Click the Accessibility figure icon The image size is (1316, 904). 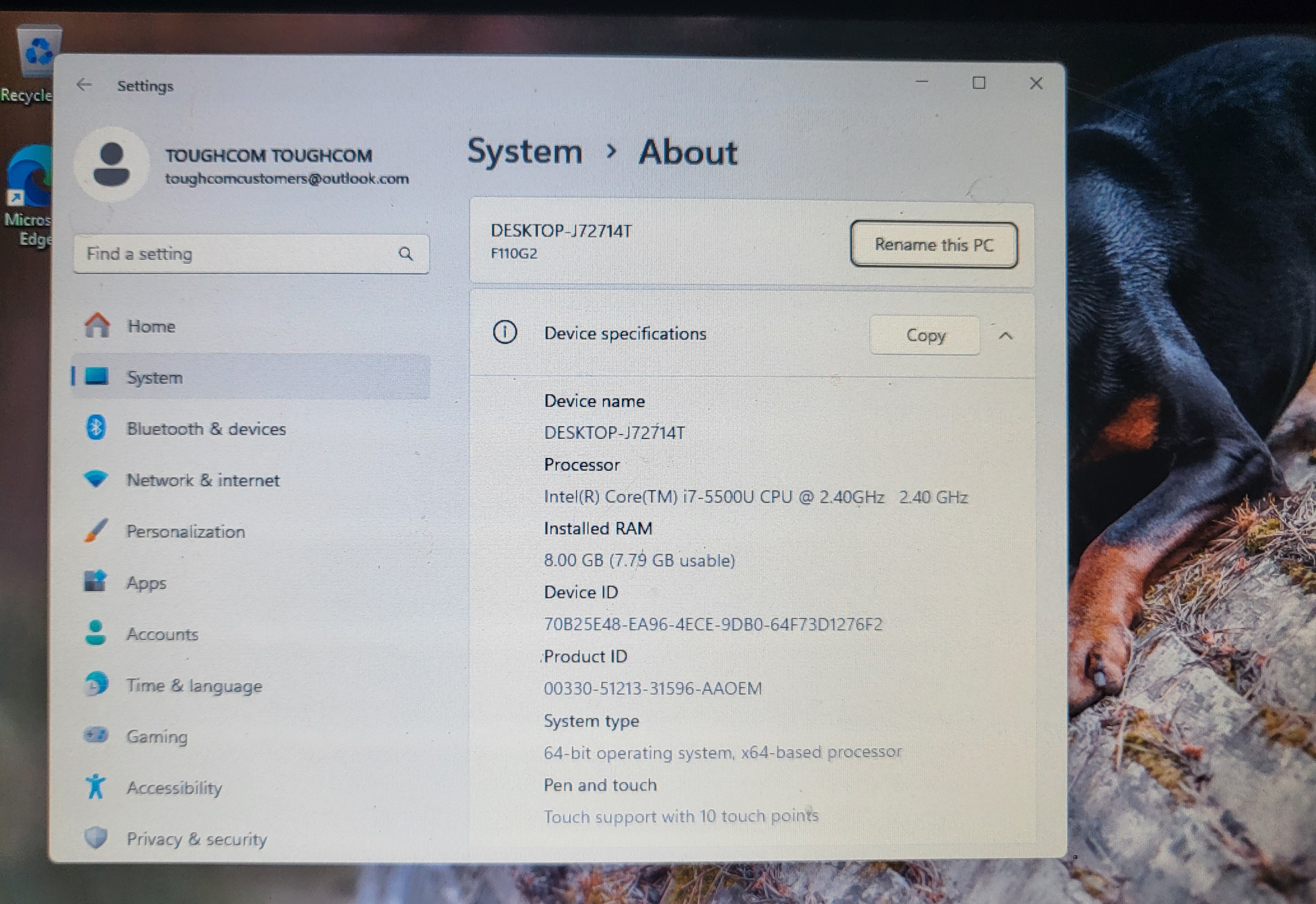[96, 787]
